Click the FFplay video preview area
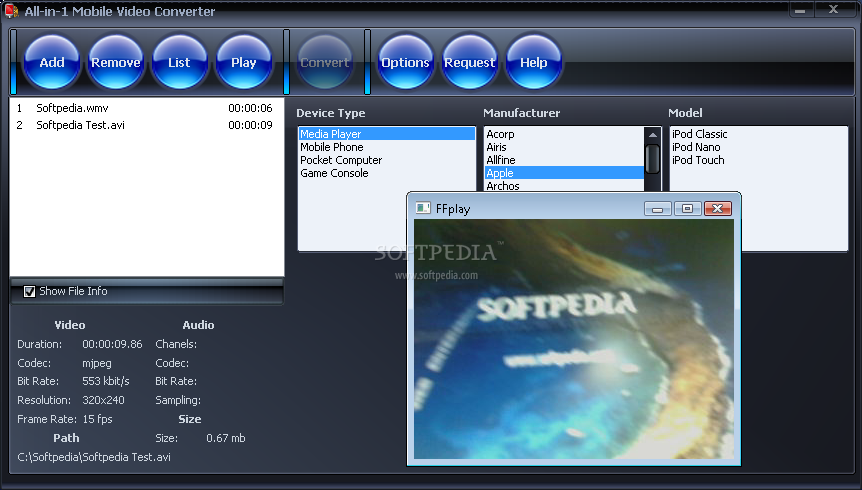The height and width of the screenshot is (490, 862). [x=573, y=339]
